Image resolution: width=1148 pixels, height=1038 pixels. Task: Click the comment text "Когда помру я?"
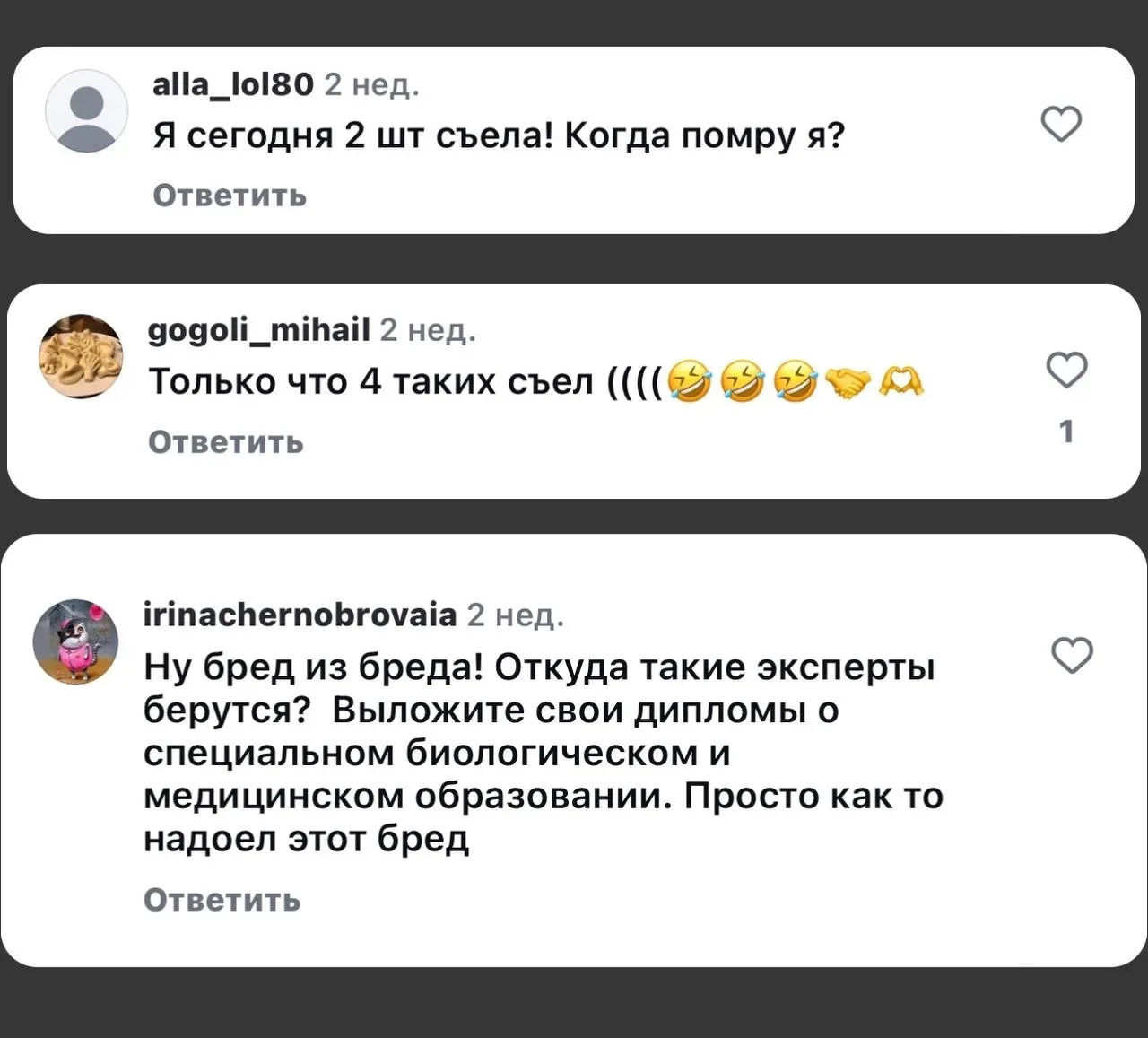705,136
